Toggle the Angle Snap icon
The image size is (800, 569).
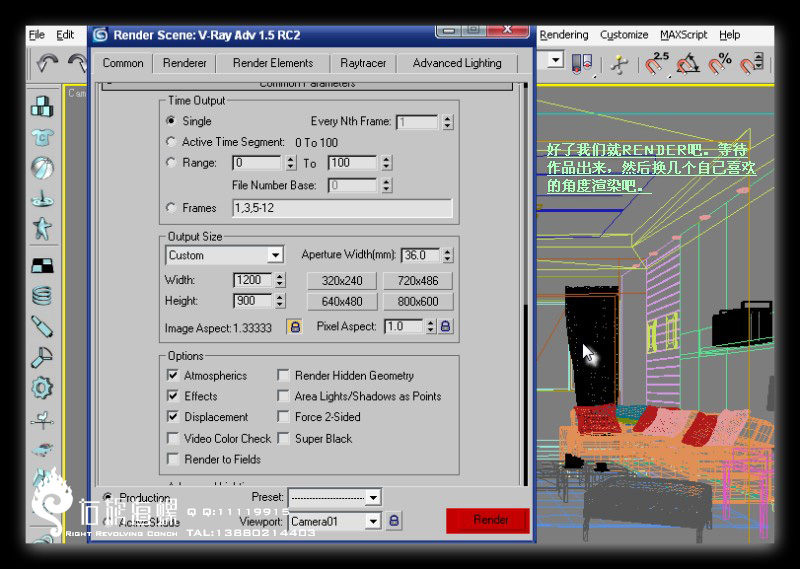(688, 64)
